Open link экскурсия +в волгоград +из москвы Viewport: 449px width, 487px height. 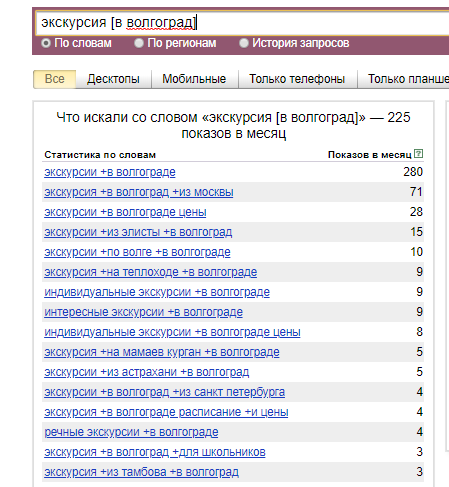(139, 192)
